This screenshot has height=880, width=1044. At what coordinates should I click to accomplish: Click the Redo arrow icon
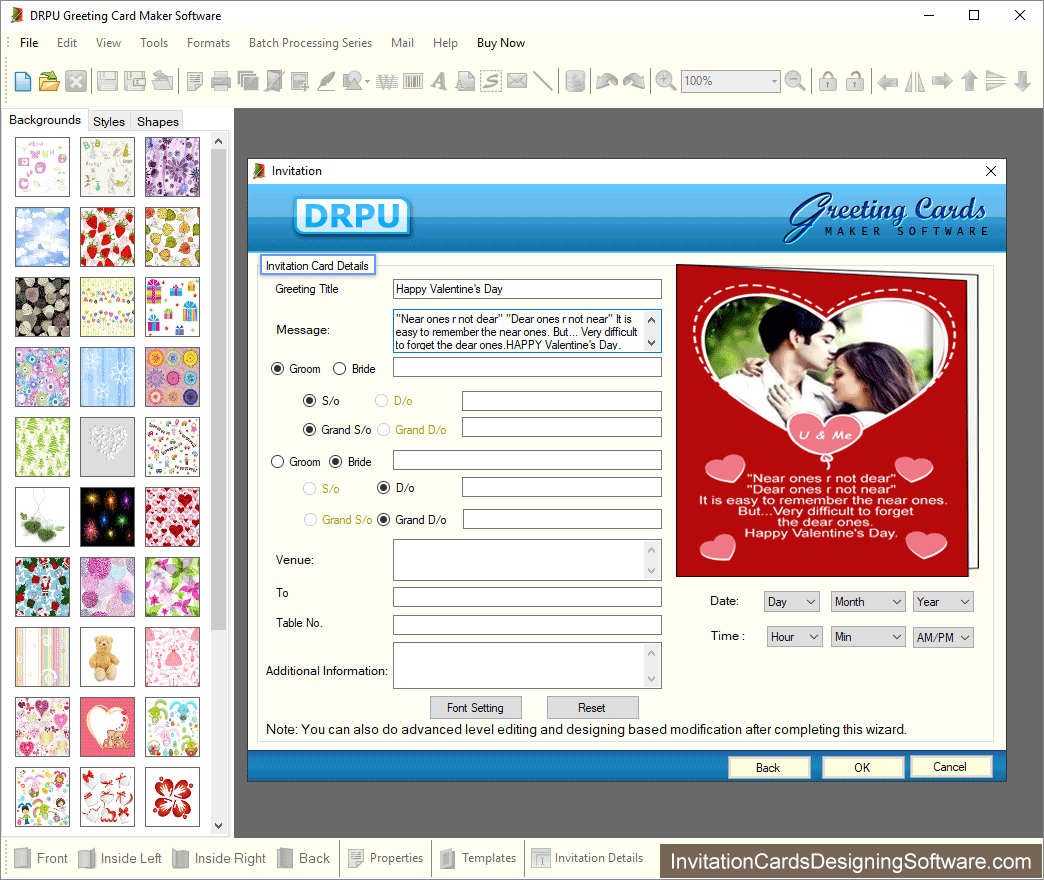coord(634,81)
